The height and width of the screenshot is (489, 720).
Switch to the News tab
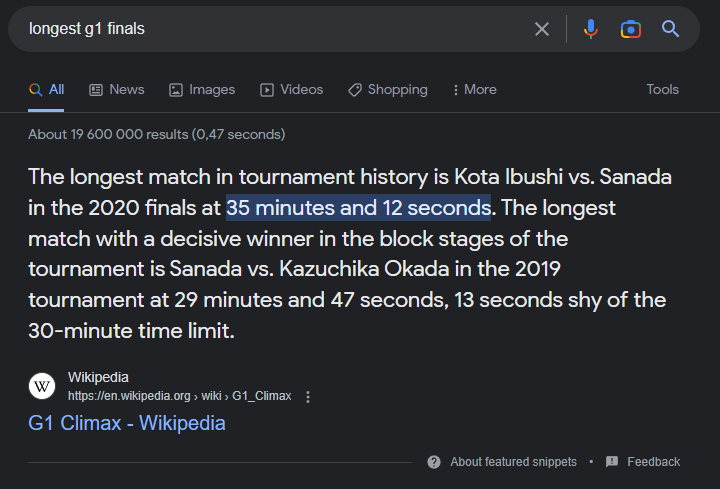(x=117, y=90)
